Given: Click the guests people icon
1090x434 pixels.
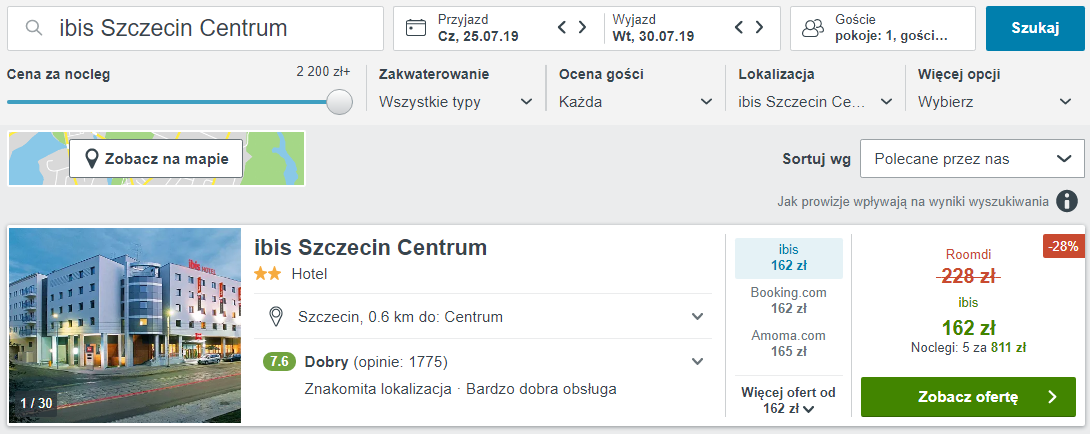Looking at the screenshot, I should pyautogui.click(x=813, y=29).
